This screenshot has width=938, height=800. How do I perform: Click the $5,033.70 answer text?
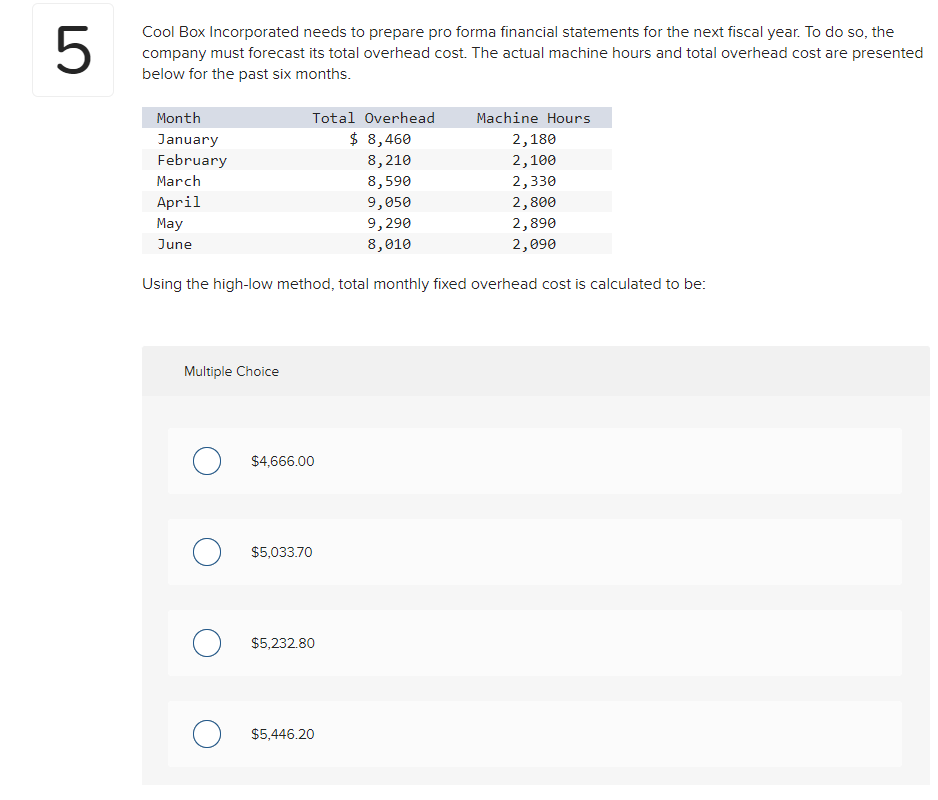(x=282, y=552)
